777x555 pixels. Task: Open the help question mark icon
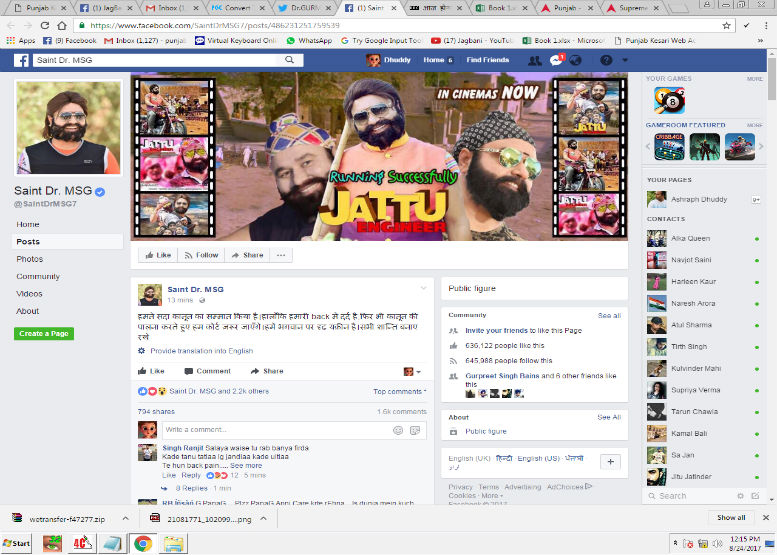(607, 60)
